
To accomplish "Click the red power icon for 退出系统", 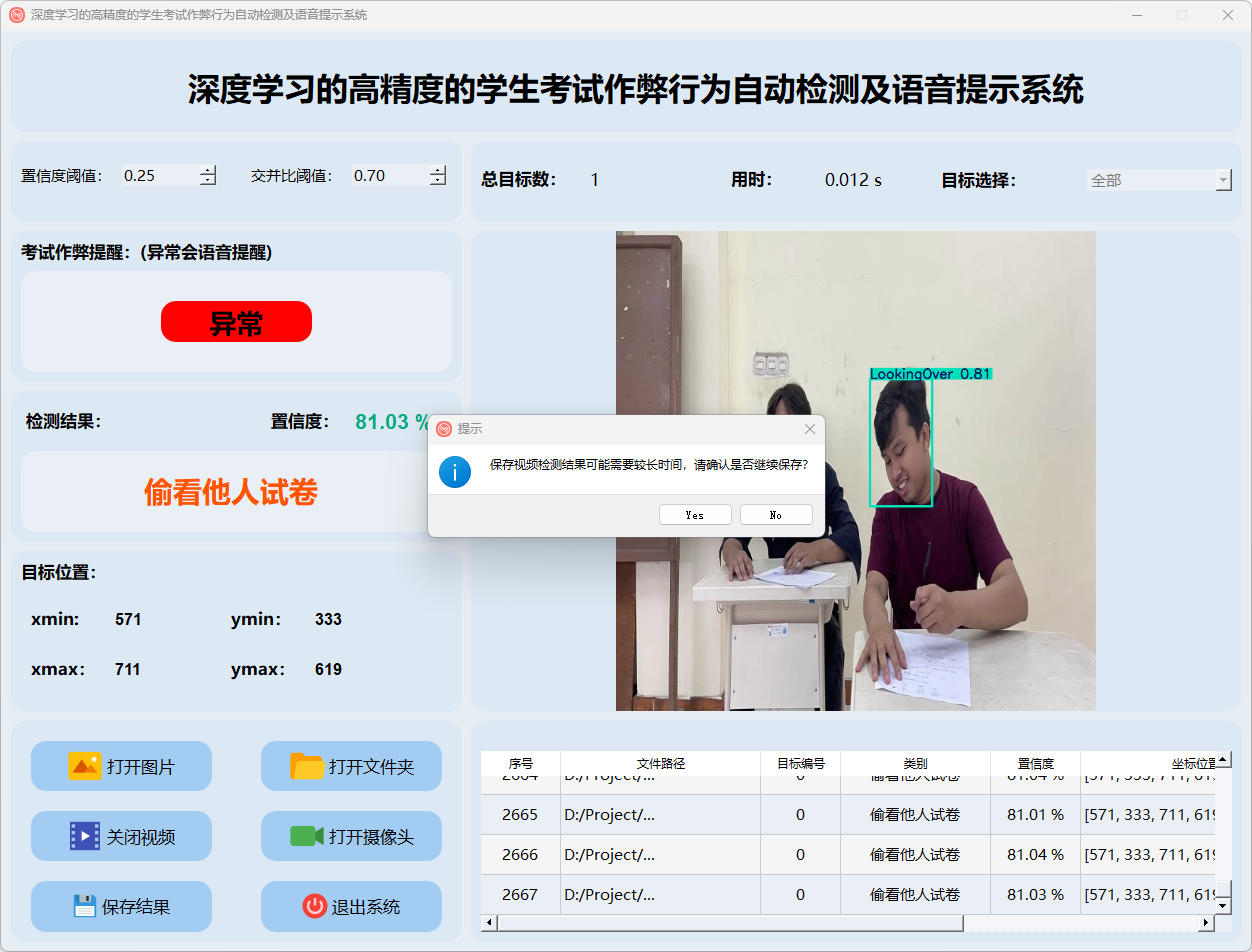I will click(x=314, y=906).
